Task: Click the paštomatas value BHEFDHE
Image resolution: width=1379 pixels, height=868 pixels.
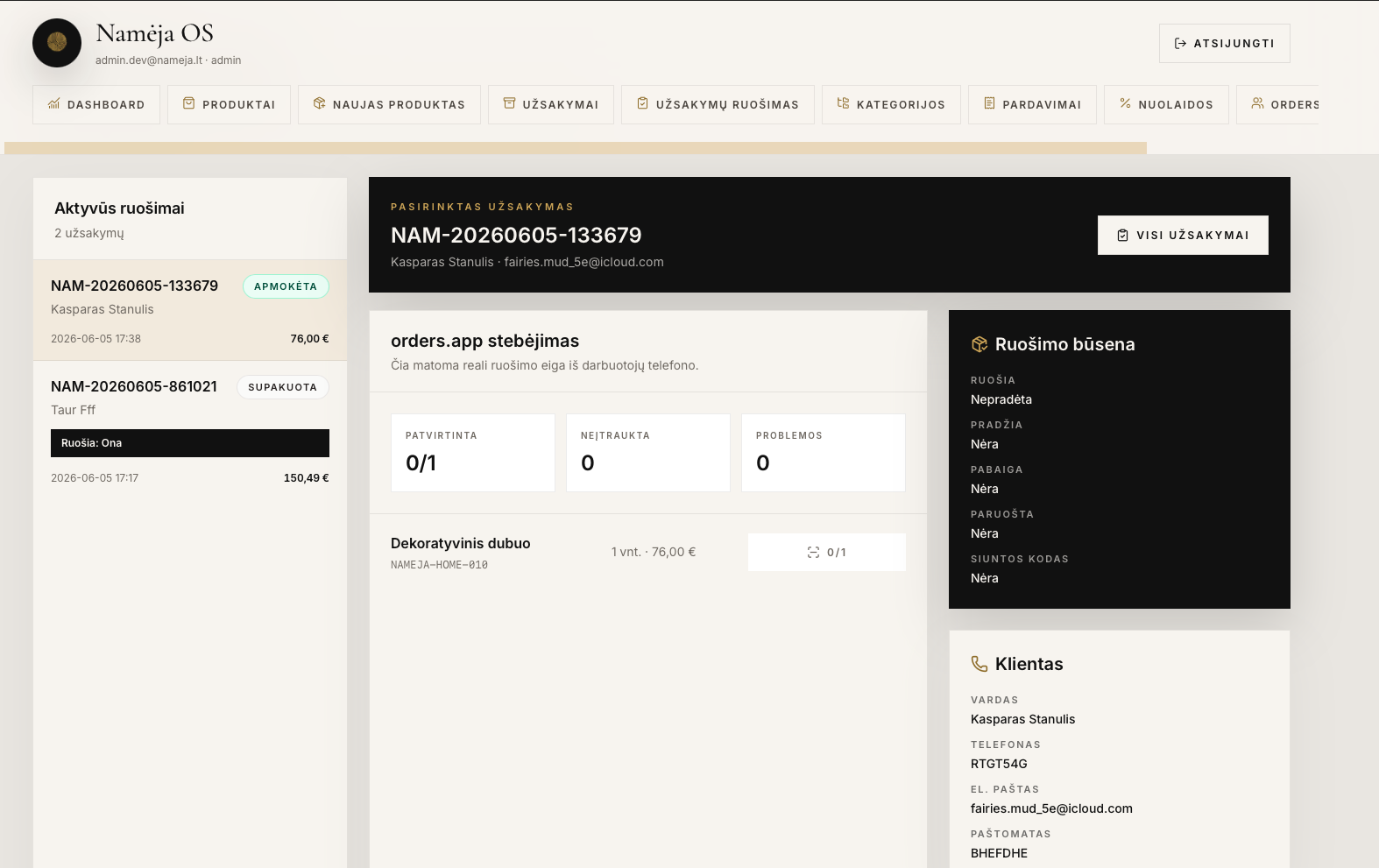Action: (999, 853)
